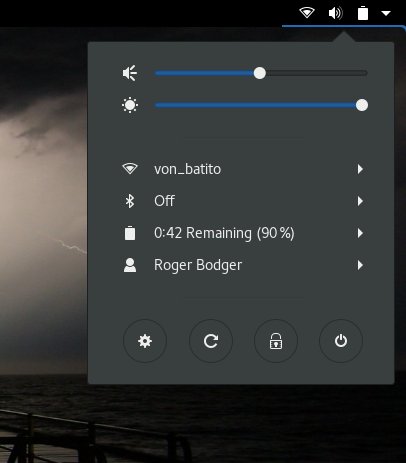Viewport: 406px width, 463px height.
Task: Set volume to maximum on slider track
Action: [x=366, y=73]
